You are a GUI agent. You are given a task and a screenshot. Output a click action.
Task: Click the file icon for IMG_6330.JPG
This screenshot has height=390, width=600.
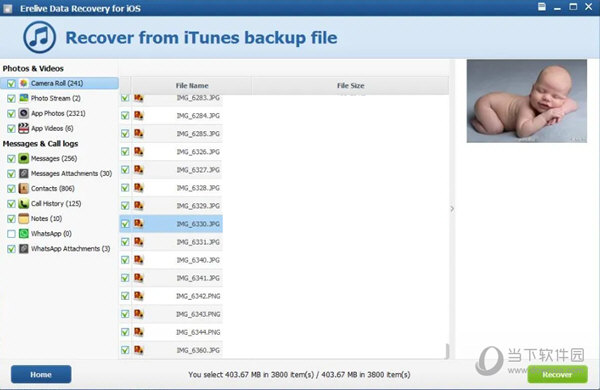pyautogui.click(x=139, y=224)
